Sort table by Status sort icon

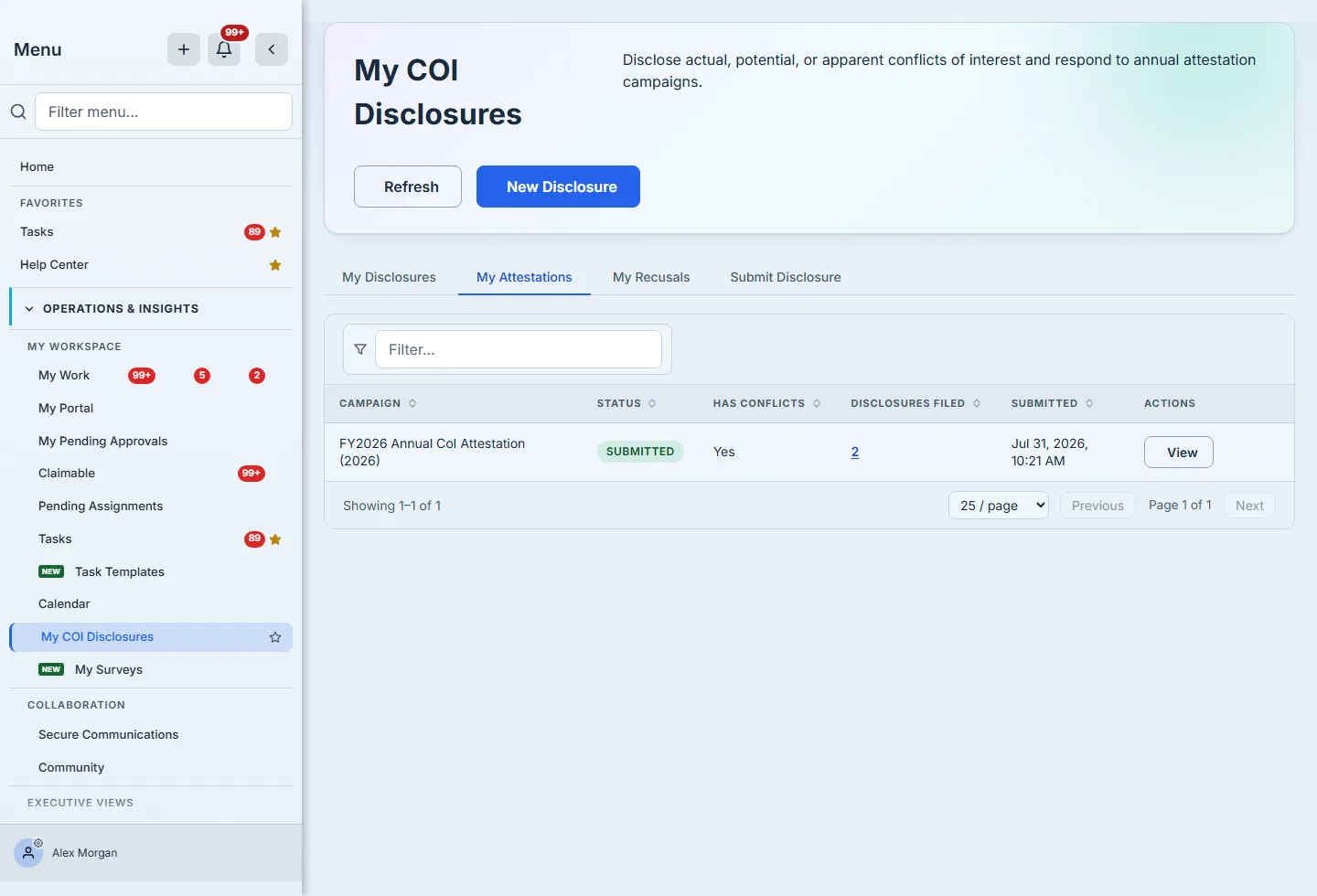click(x=652, y=403)
